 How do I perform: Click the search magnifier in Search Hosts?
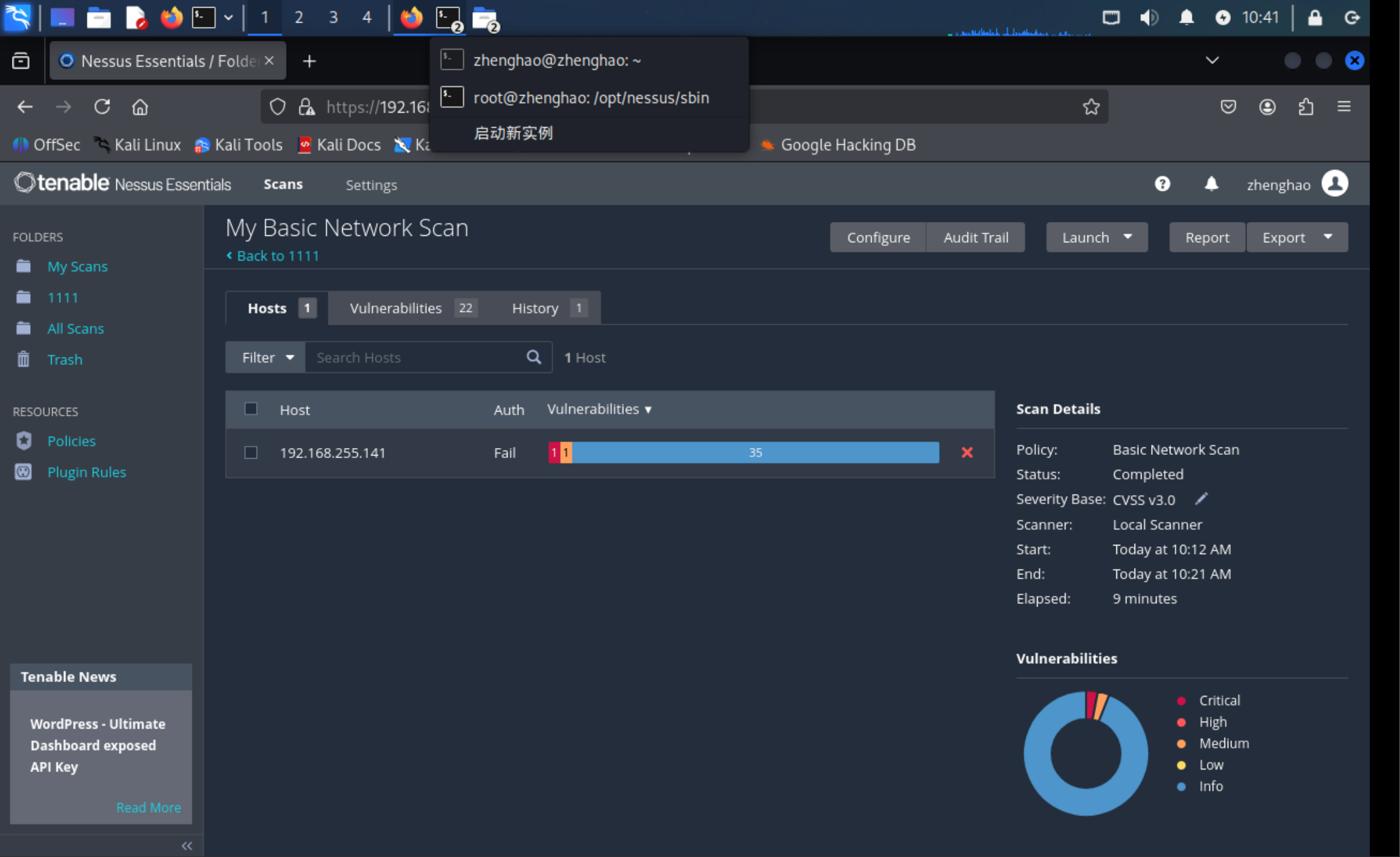(x=533, y=357)
